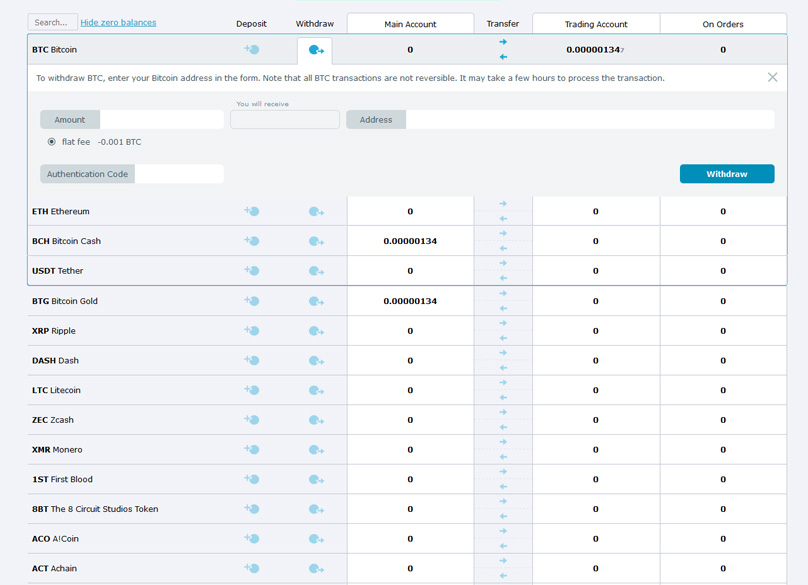Click the Address input field

(590, 120)
